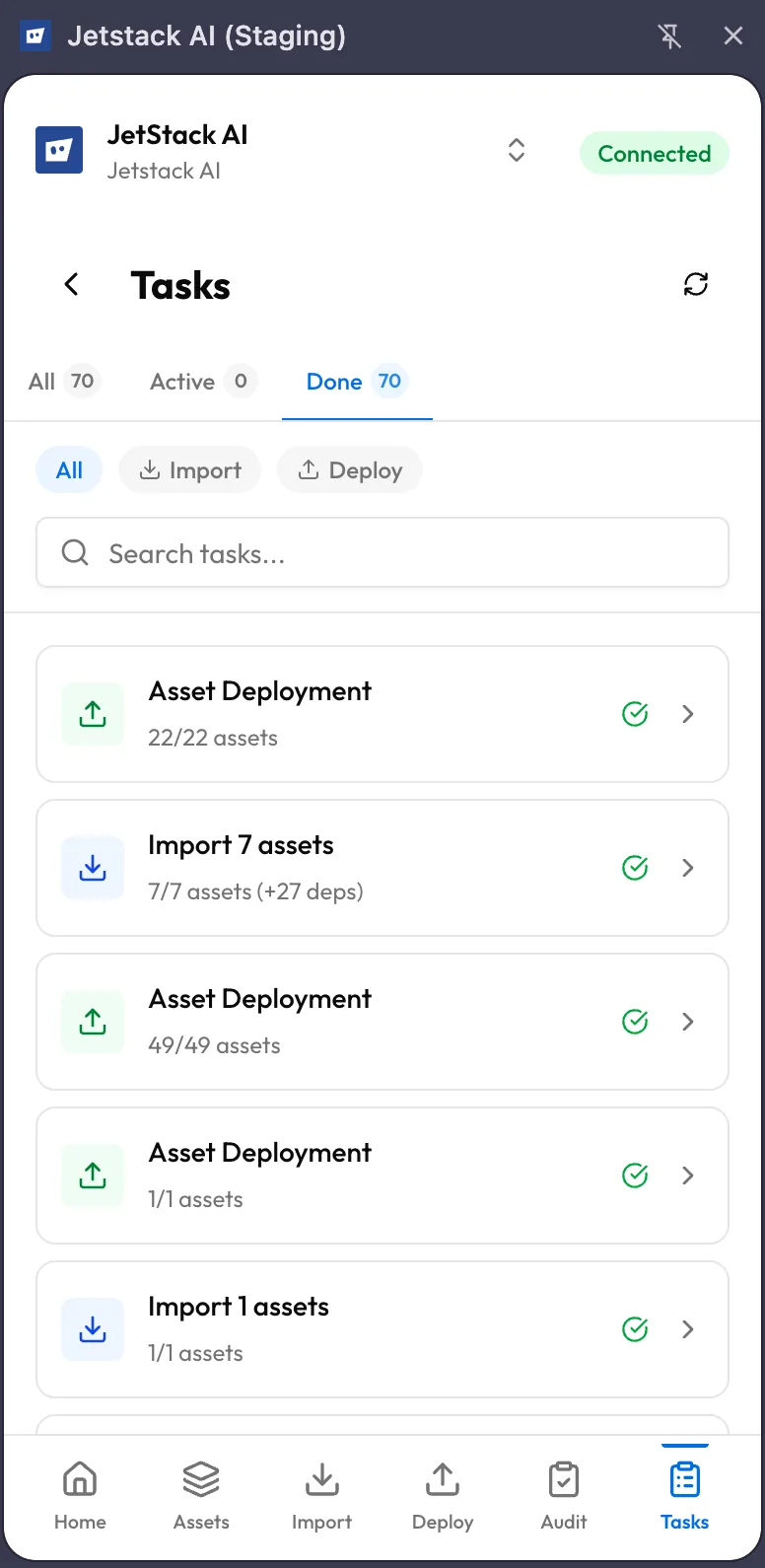Click upload icon of 1/1 Asset Deployment

[93, 1176]
